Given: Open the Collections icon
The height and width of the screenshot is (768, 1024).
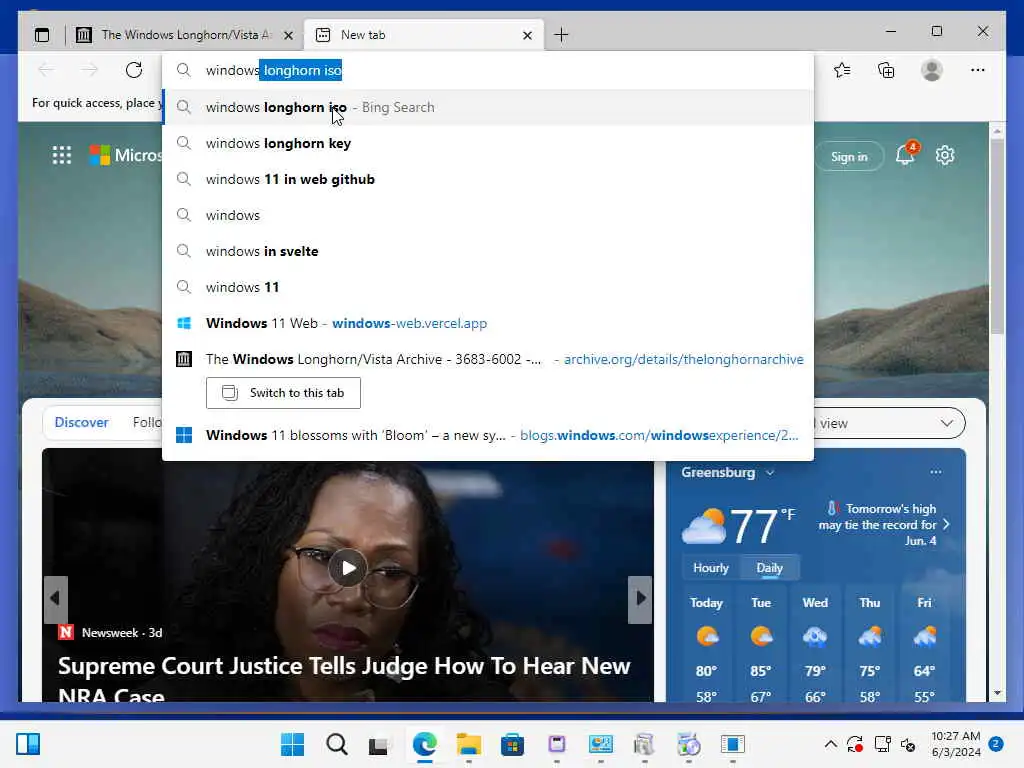Looking at the screenshot, I should point(886,70).
